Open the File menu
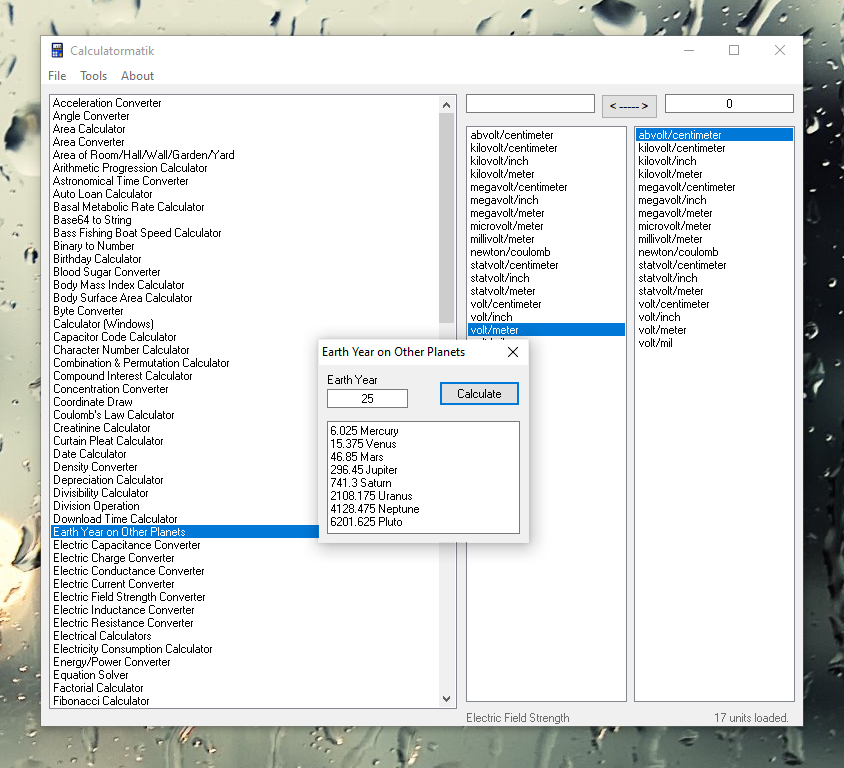 57,76
